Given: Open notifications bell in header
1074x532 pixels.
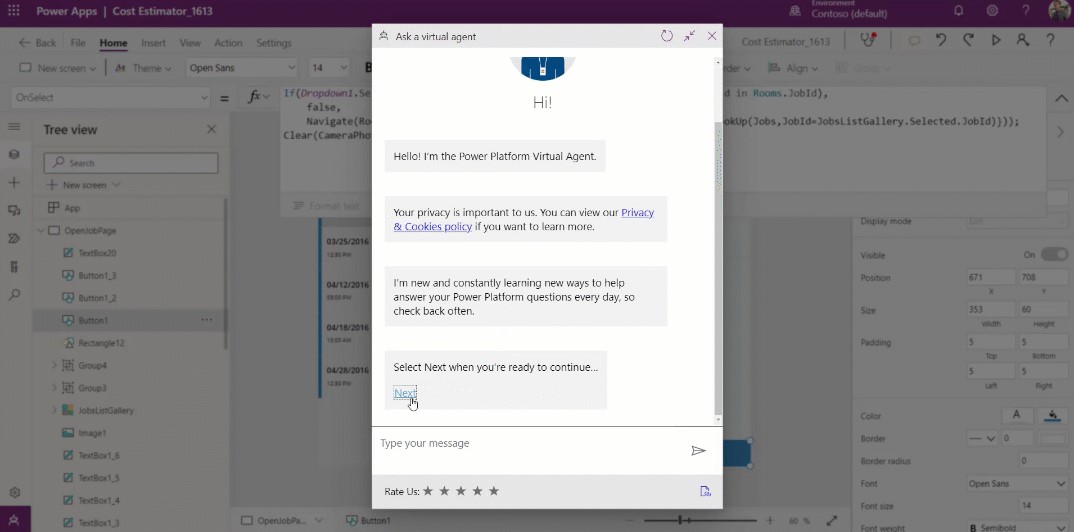Looking at the screenshot, I should coord(958,11).
